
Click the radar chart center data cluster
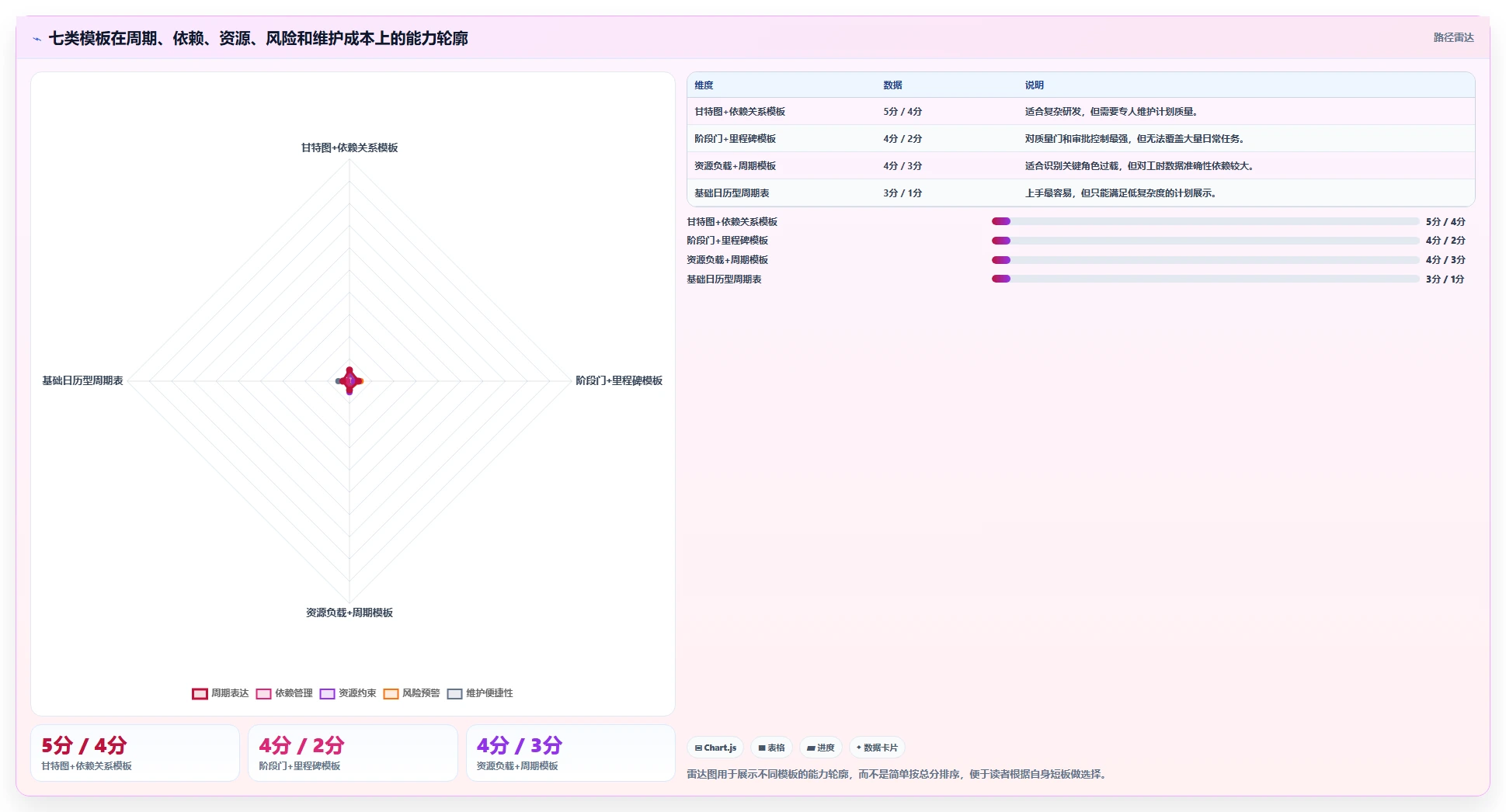(x=350, y=380)
